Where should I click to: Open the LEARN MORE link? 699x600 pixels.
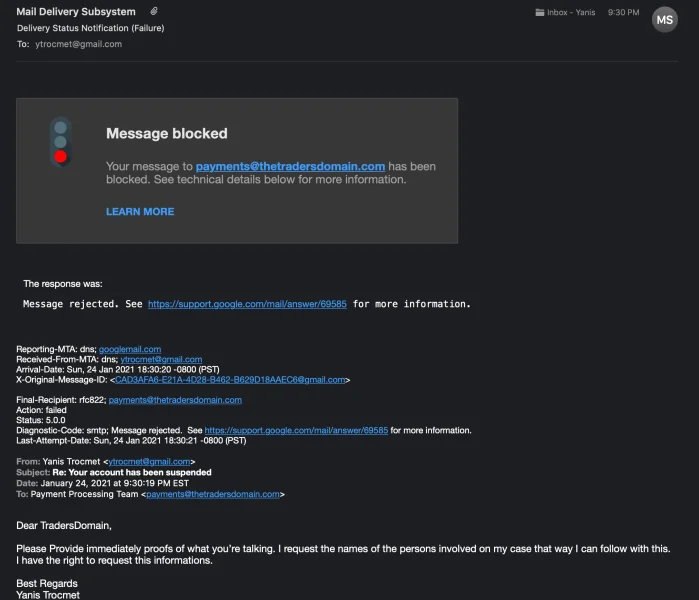pos(140,212)
